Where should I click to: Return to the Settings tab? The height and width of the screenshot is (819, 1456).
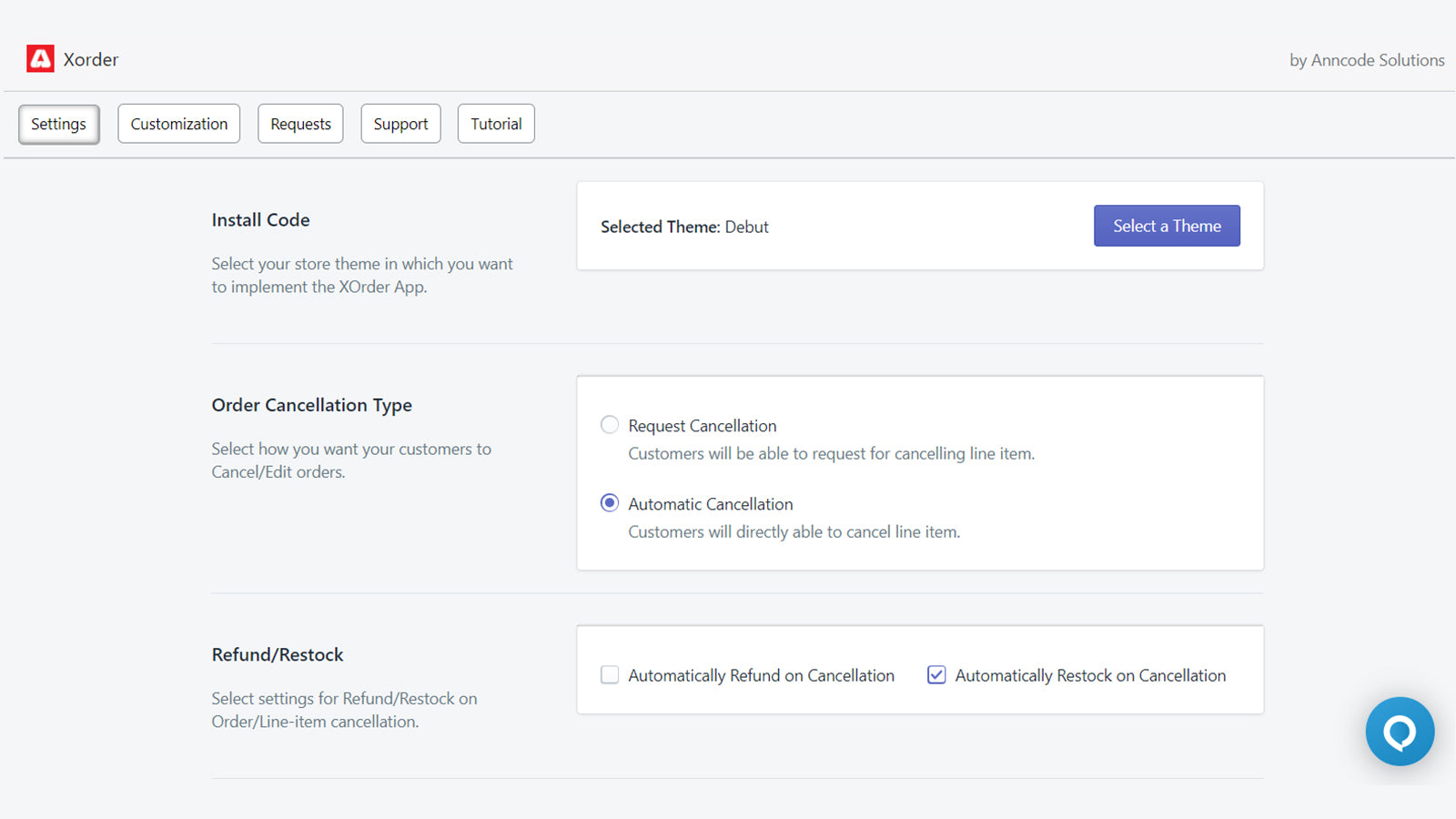coord(58,123)
